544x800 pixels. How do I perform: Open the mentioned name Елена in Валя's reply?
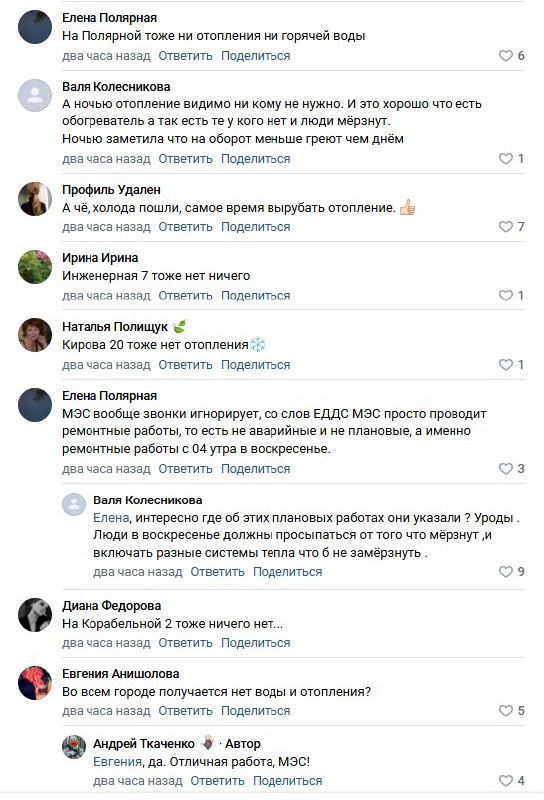pyautogui.click(x=111, y=517)
